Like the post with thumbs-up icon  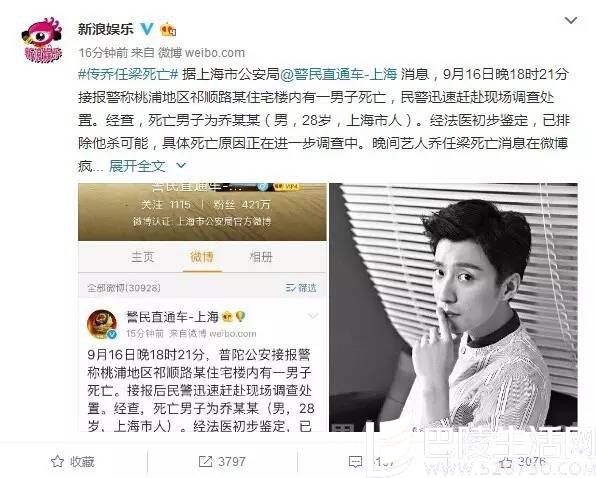[x=506, y=463]
